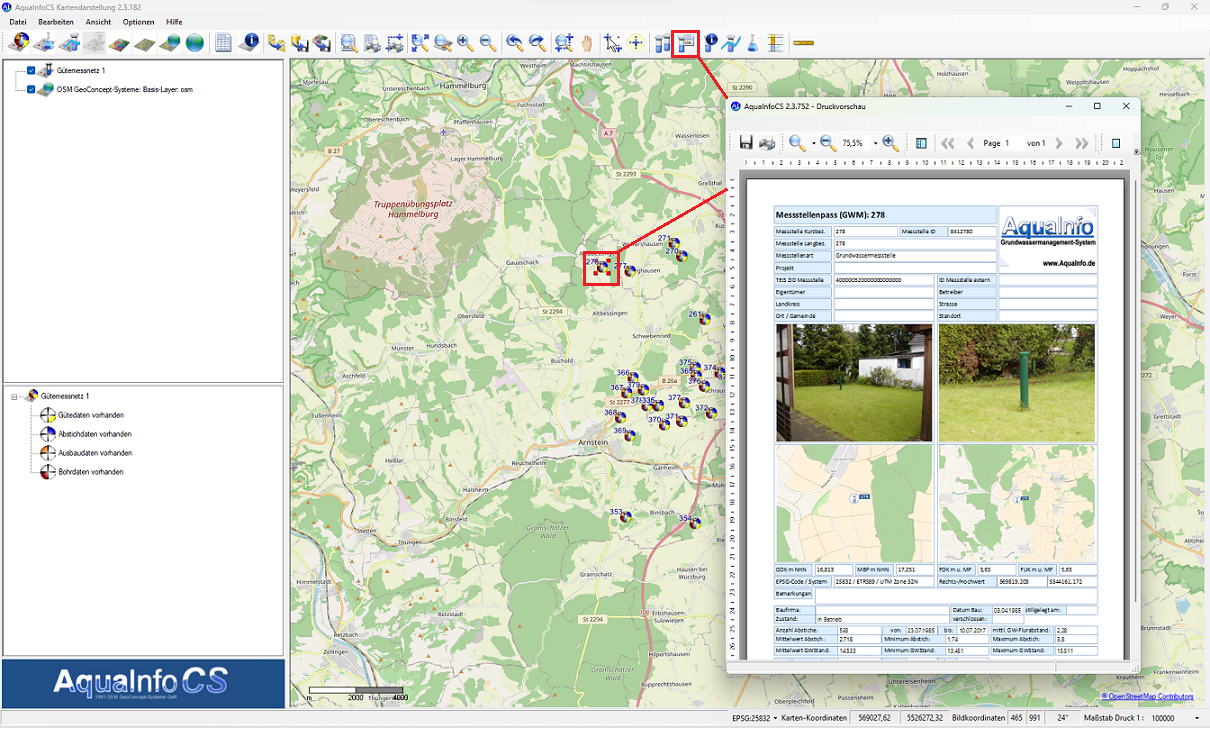Screen dimensions: 1210x729
Task: Toggle the OSM Basis-Layer checkbox
Action: click(32, 89)
